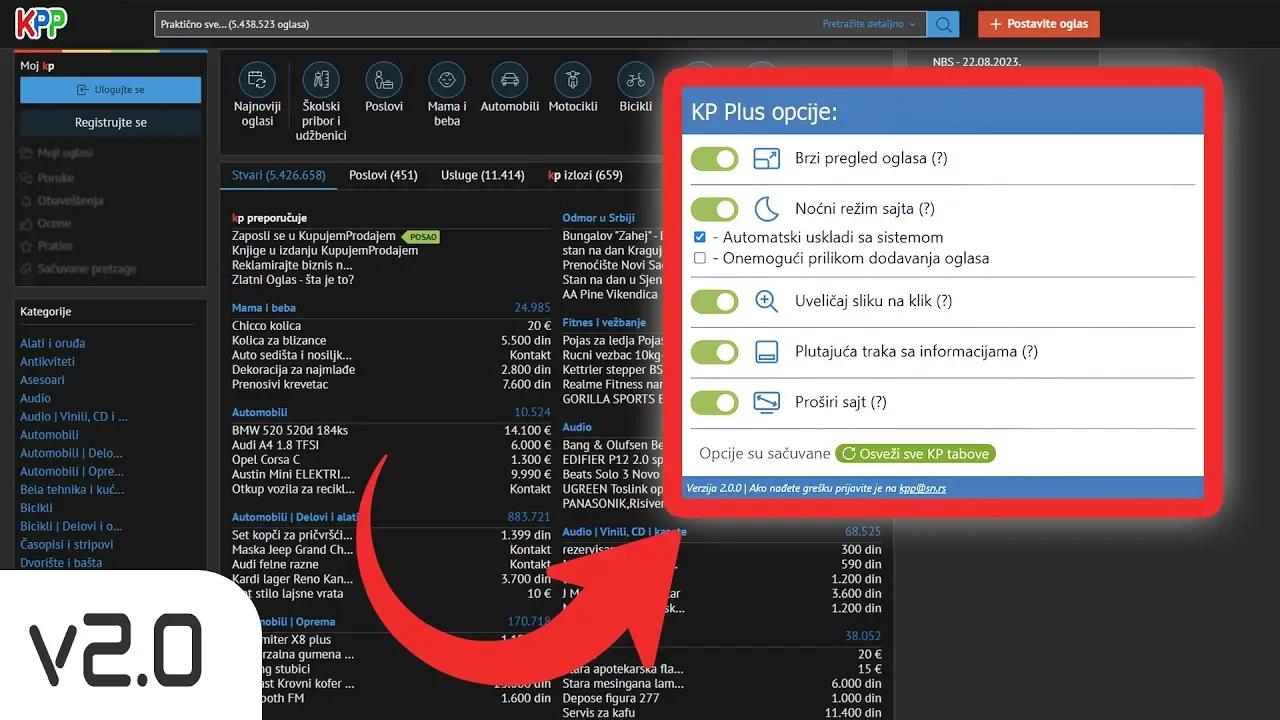This screenshot has height=720, width=1280.
Task: Open the Usluge (11.414) tab
Action: 482,175
